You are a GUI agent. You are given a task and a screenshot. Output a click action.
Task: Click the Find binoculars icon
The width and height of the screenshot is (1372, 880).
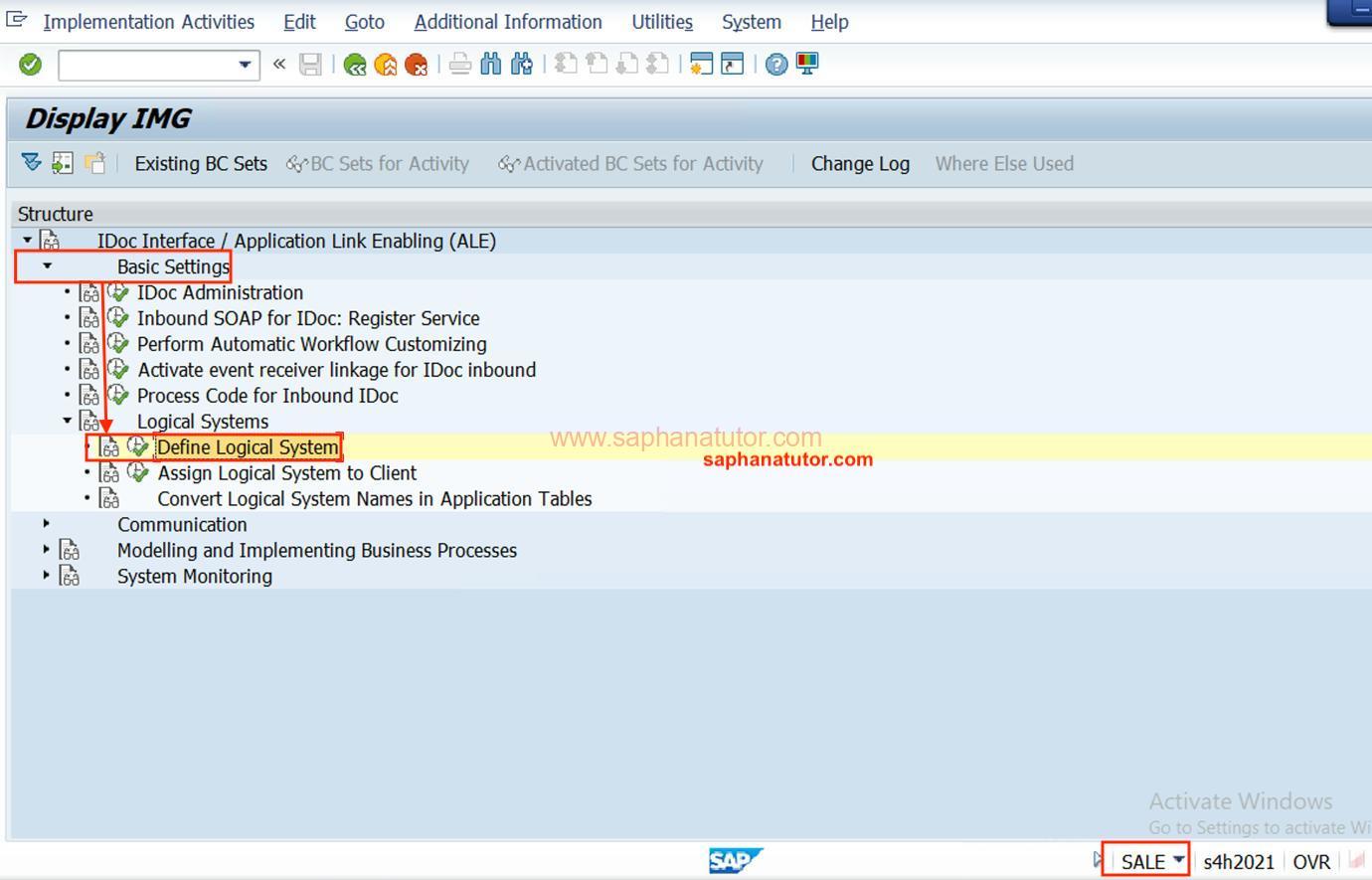click(491, 65)
